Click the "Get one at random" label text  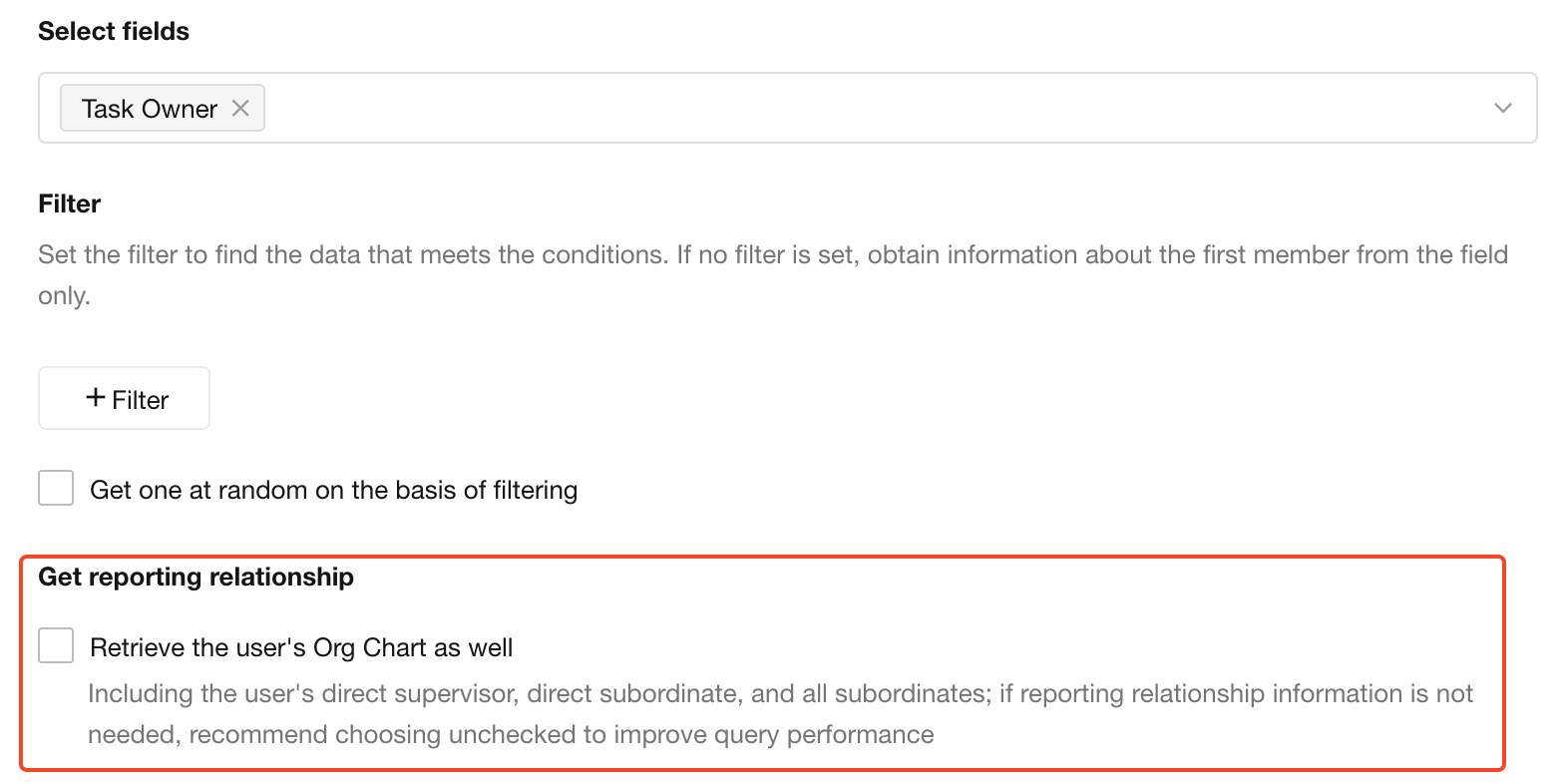pos(333,490)
